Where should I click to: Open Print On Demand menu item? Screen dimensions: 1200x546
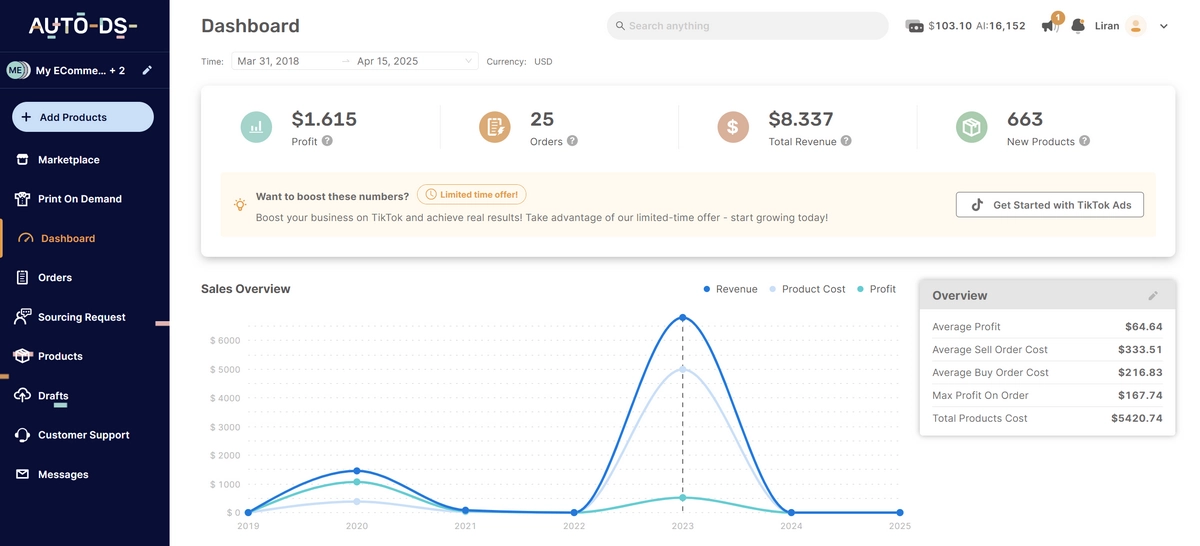coord(80,199)
